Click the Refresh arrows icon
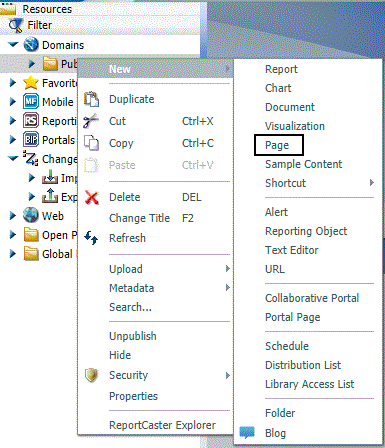The image size is (385, 448). click(x=91, y=238)
